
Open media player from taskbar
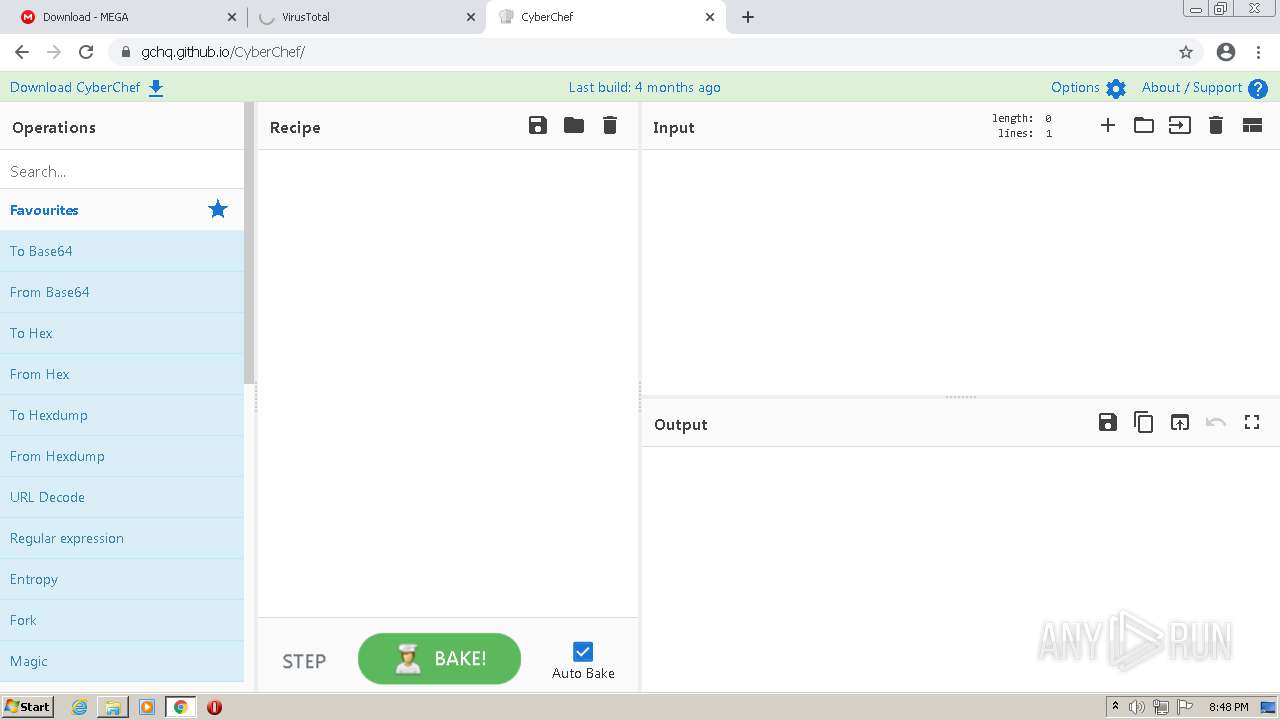[x=147, y=707]
